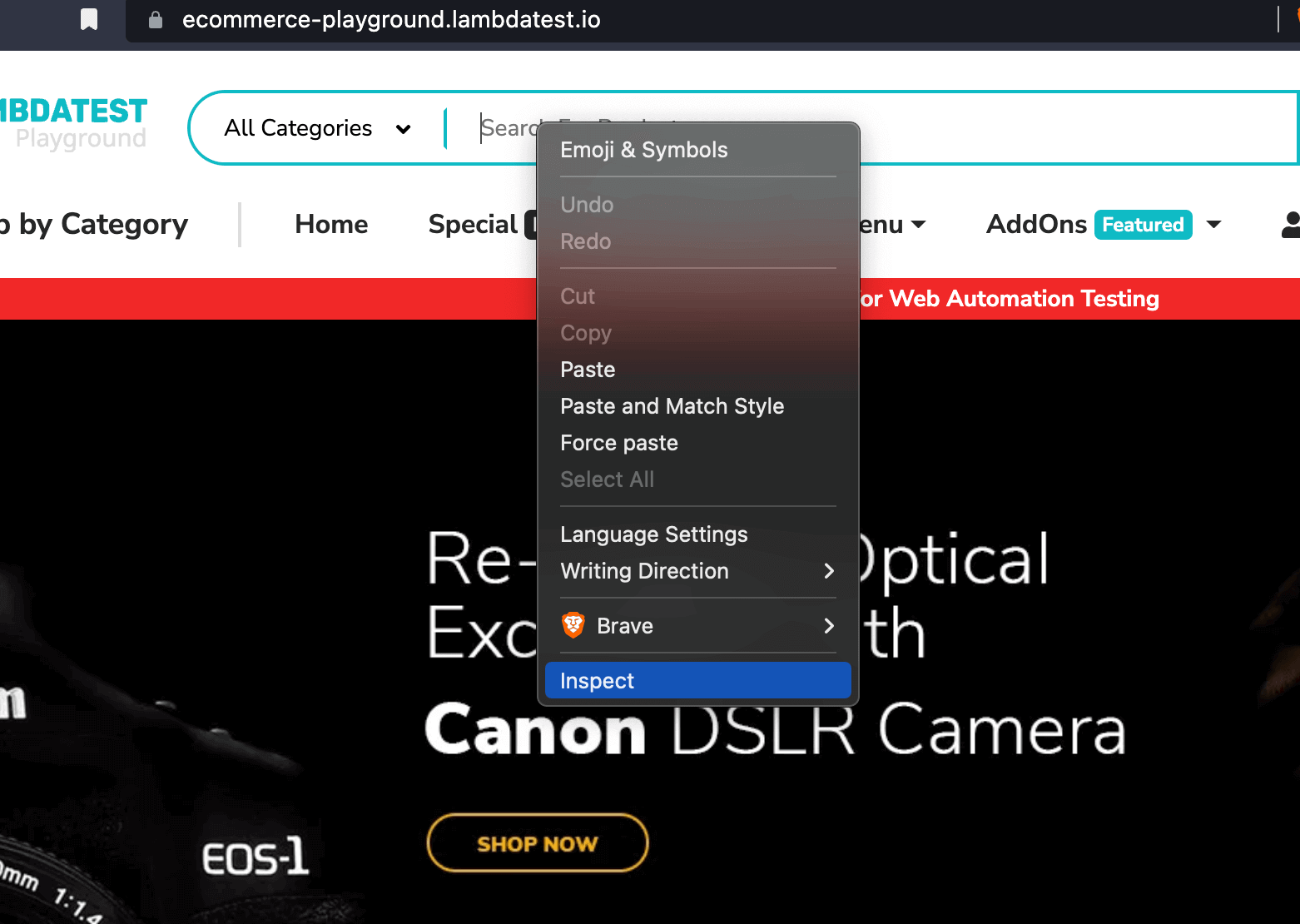Click the LambdaTest Playground logo

click(x=73, y=123)
